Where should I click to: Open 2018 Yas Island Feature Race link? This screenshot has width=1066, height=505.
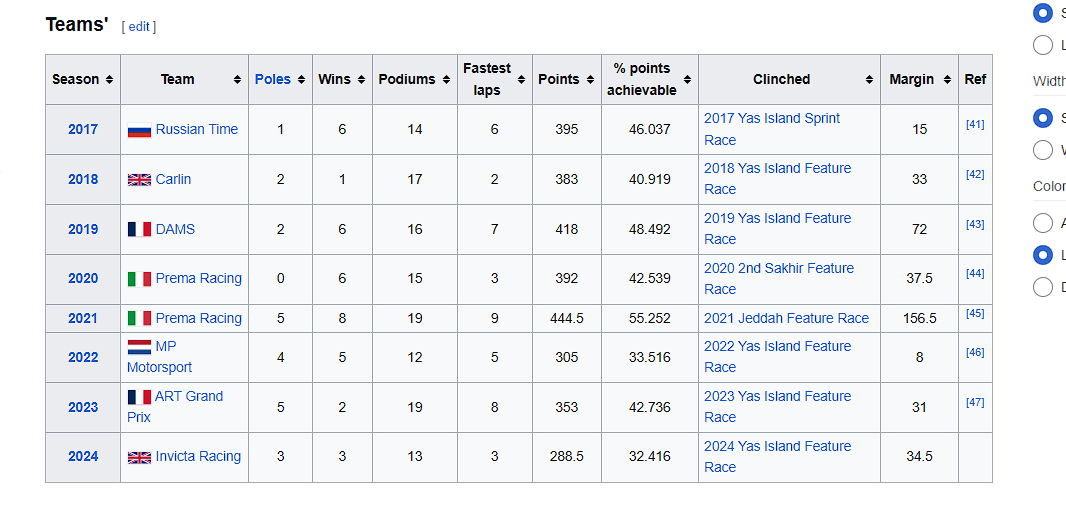(x=777, y=179)
